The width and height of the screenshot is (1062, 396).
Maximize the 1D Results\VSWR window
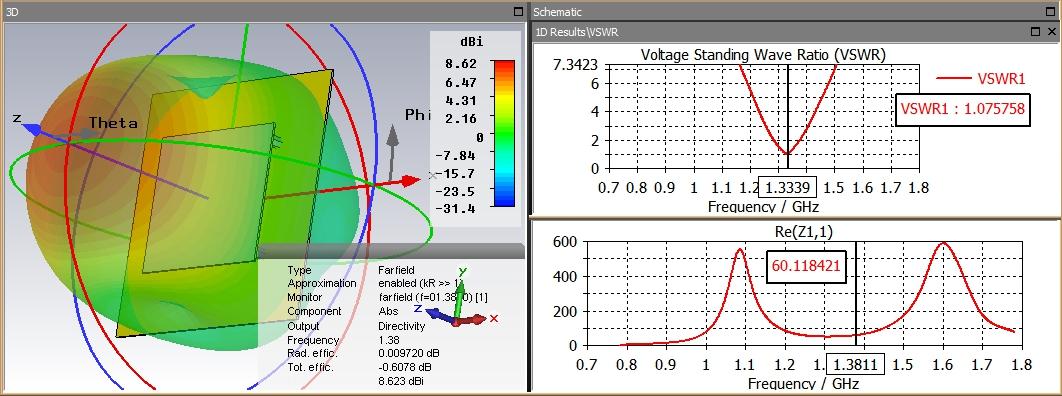click(x=1035, y=32)
